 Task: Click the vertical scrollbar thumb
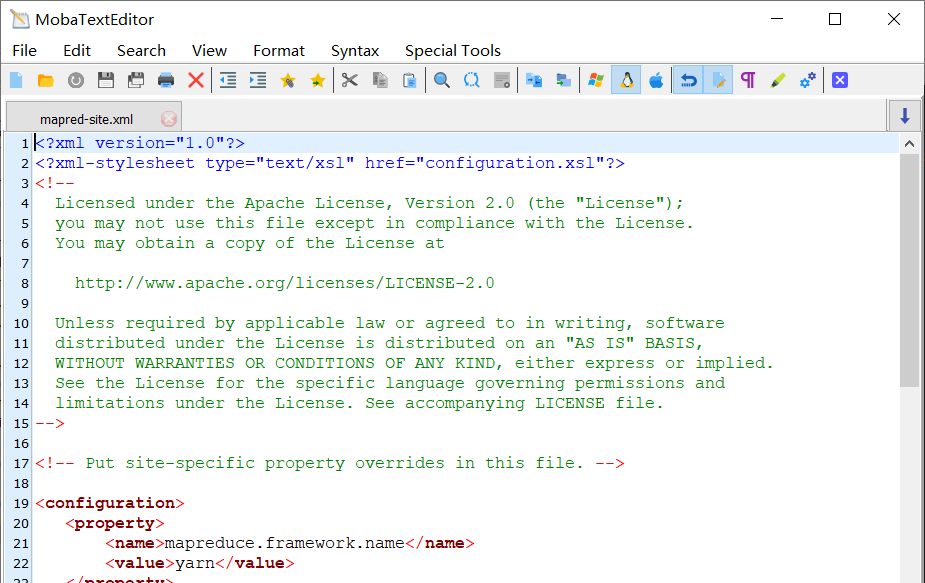(909, 270)
